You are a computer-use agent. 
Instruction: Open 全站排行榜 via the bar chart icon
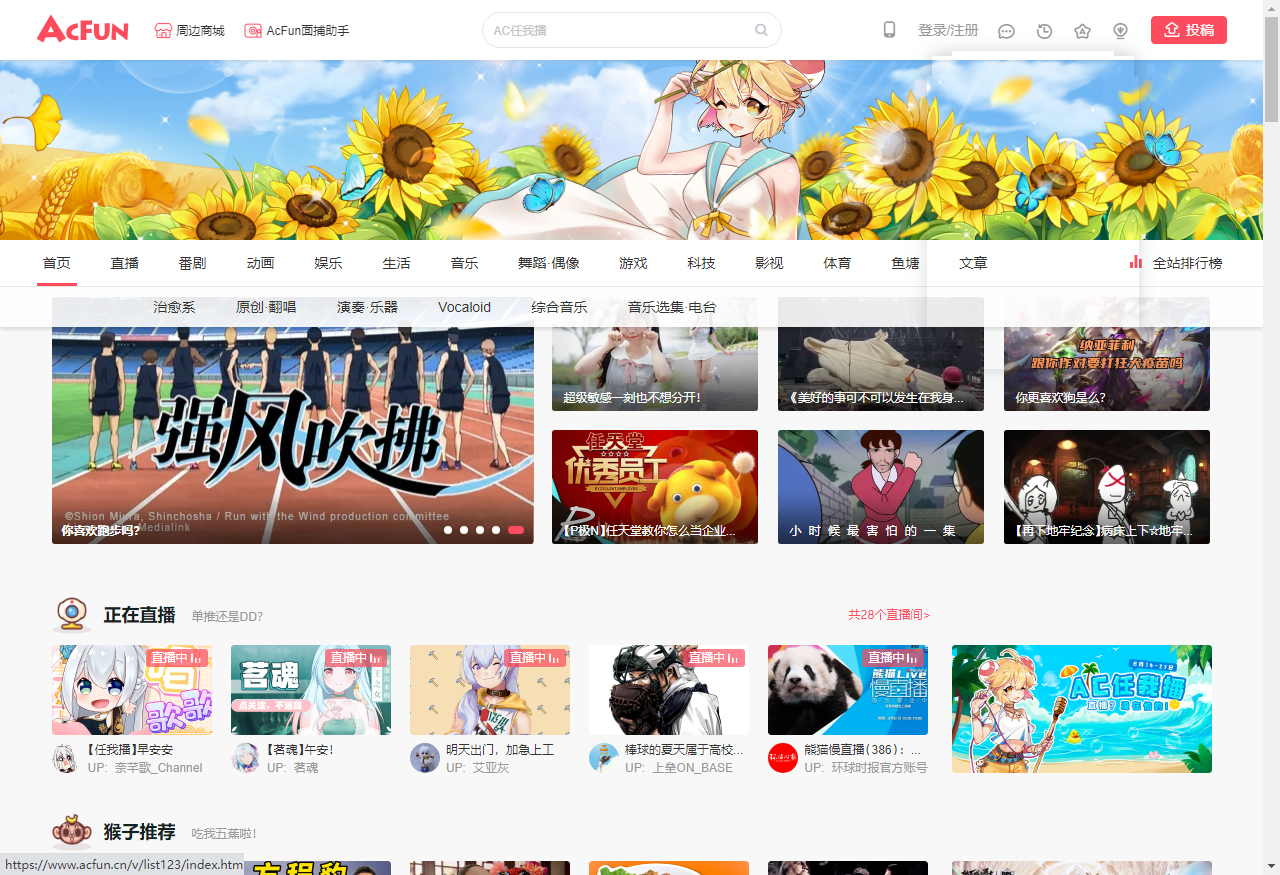(x=1135, y=263)
